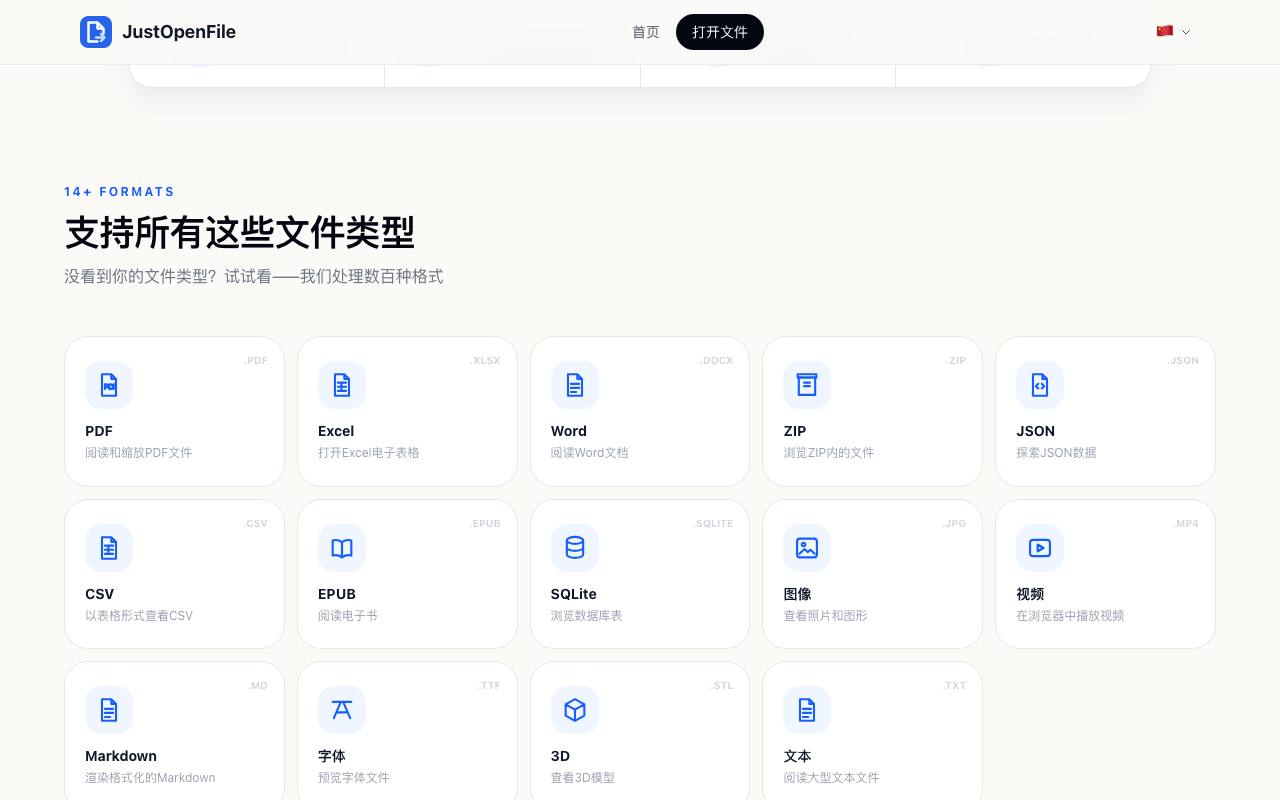Image resolution: width=1280 pixels, height=800 pixels.
Task: Select the 3D card title
Action: click(x=561, y=756)
